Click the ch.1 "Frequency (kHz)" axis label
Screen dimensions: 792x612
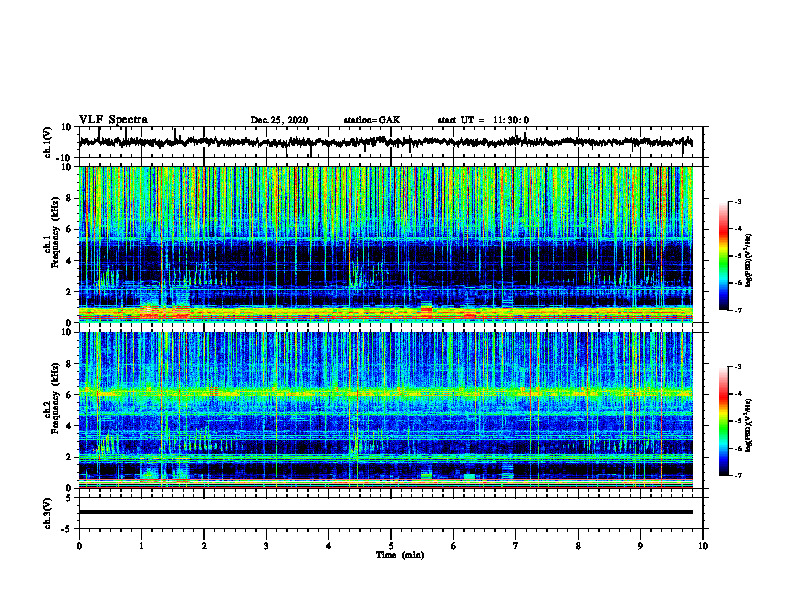[x=55, y=232]
